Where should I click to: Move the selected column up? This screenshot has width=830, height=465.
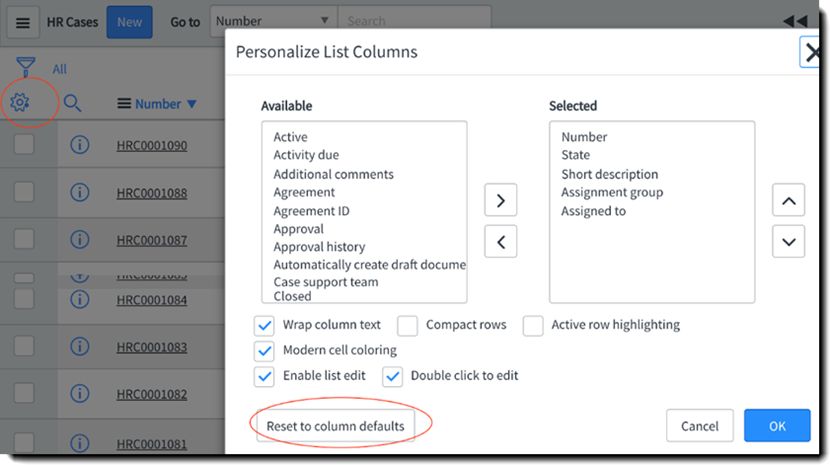(x=788, y=200)
